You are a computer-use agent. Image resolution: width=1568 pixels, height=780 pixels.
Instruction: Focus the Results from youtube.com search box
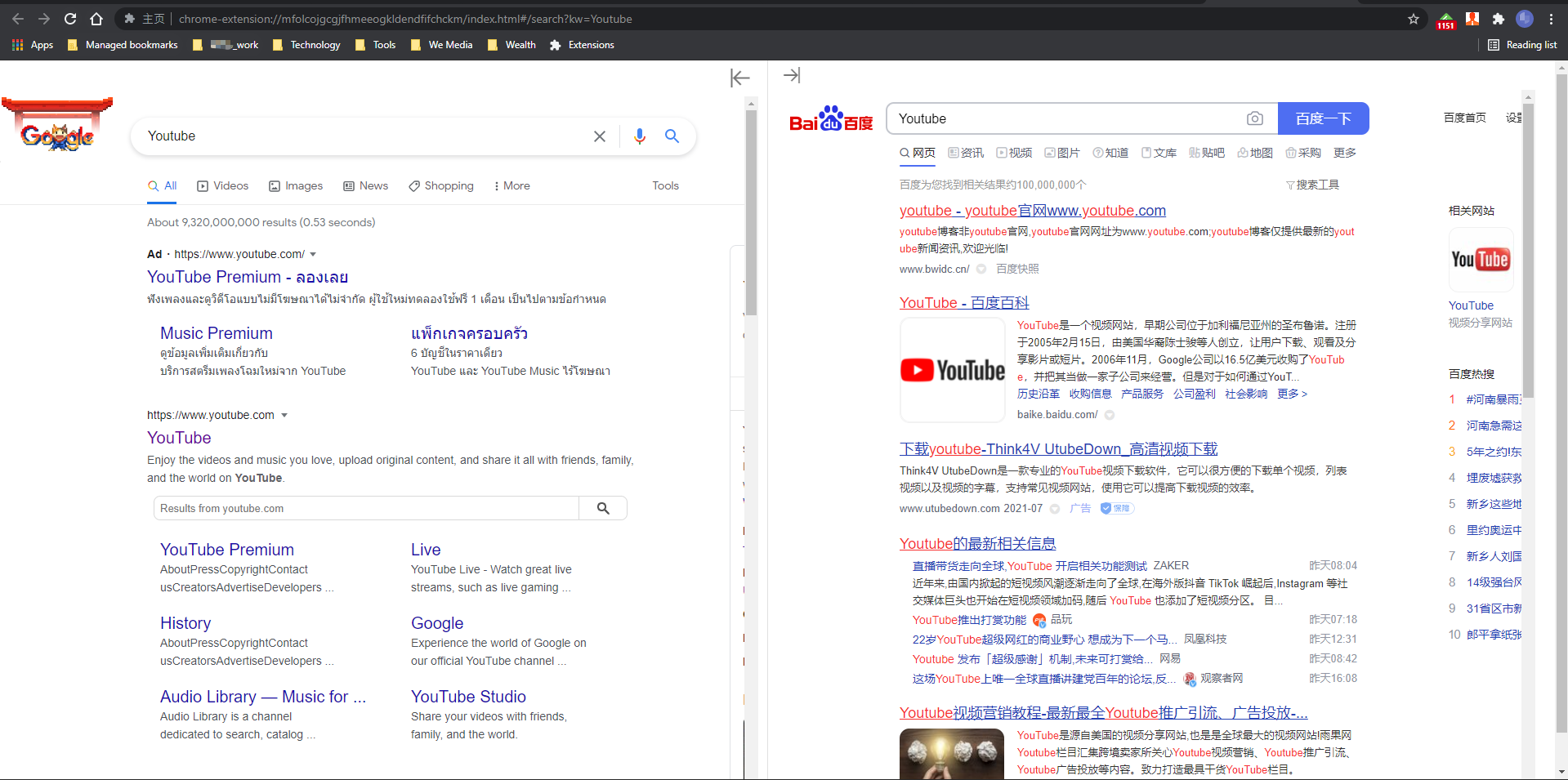(x=366, y=508)
